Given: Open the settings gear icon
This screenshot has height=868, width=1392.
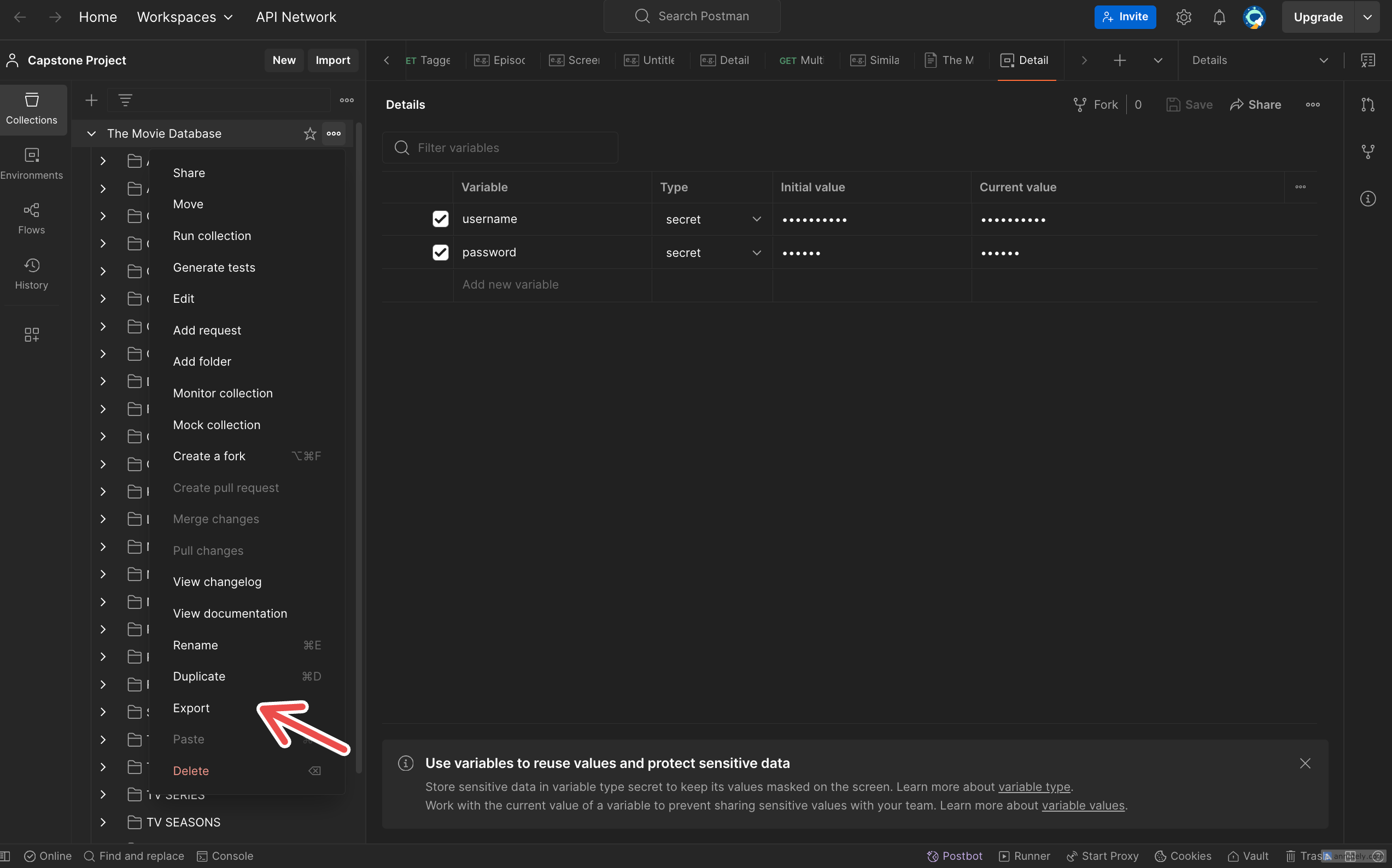Looking at the screenshot, I should coord(1184,17).
